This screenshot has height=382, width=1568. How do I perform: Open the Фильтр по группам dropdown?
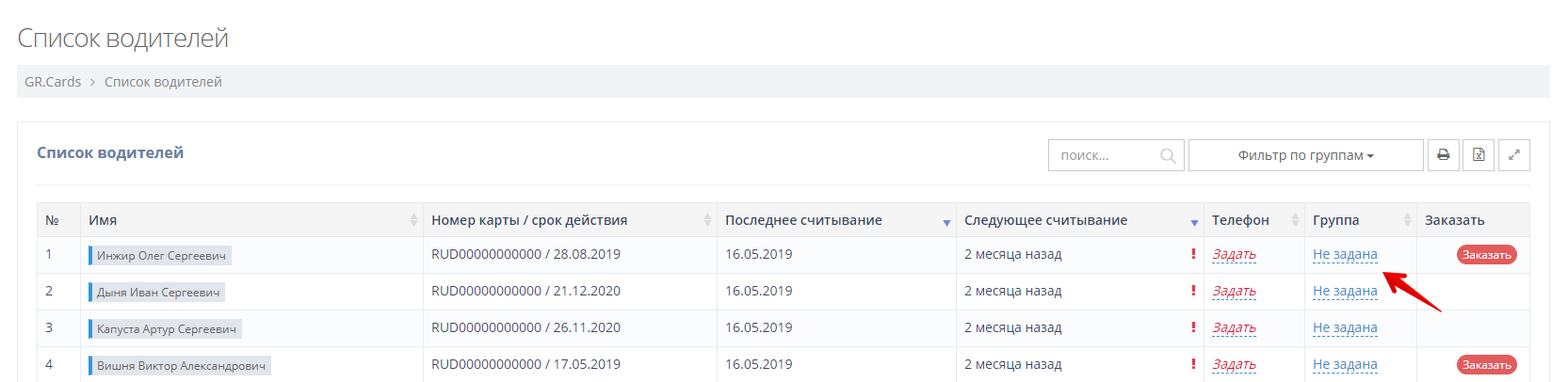[x=1305, y=155]
